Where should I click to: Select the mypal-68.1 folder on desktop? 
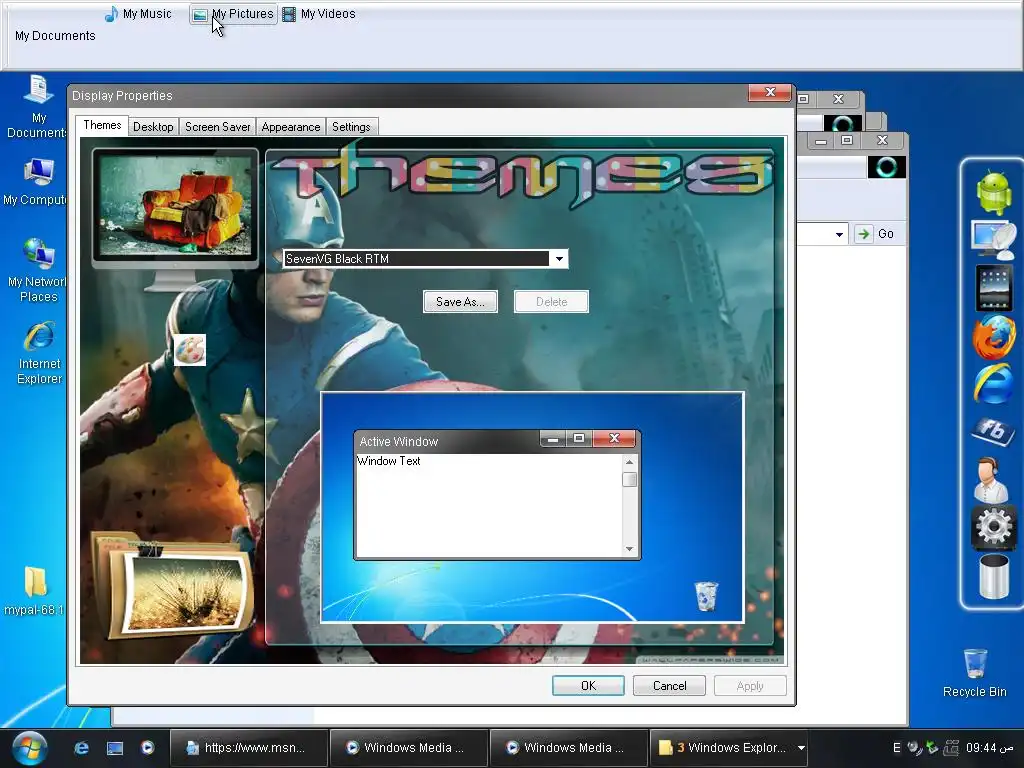click(x=35, y=591)
